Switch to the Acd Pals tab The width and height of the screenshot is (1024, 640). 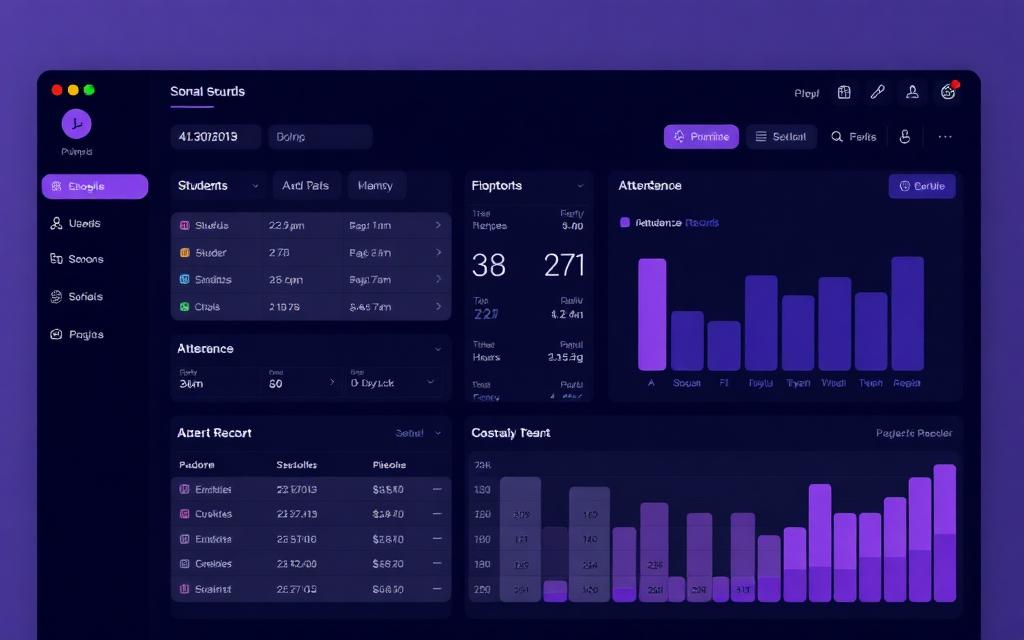pos(306,185)
